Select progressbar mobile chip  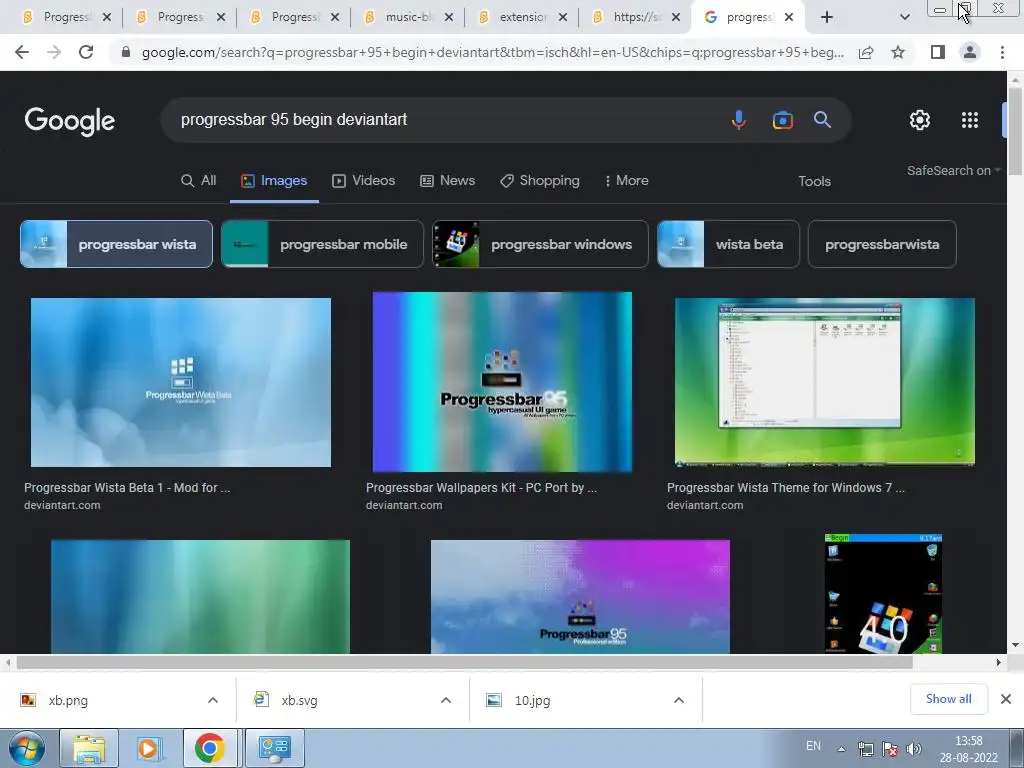coord(323,244)
